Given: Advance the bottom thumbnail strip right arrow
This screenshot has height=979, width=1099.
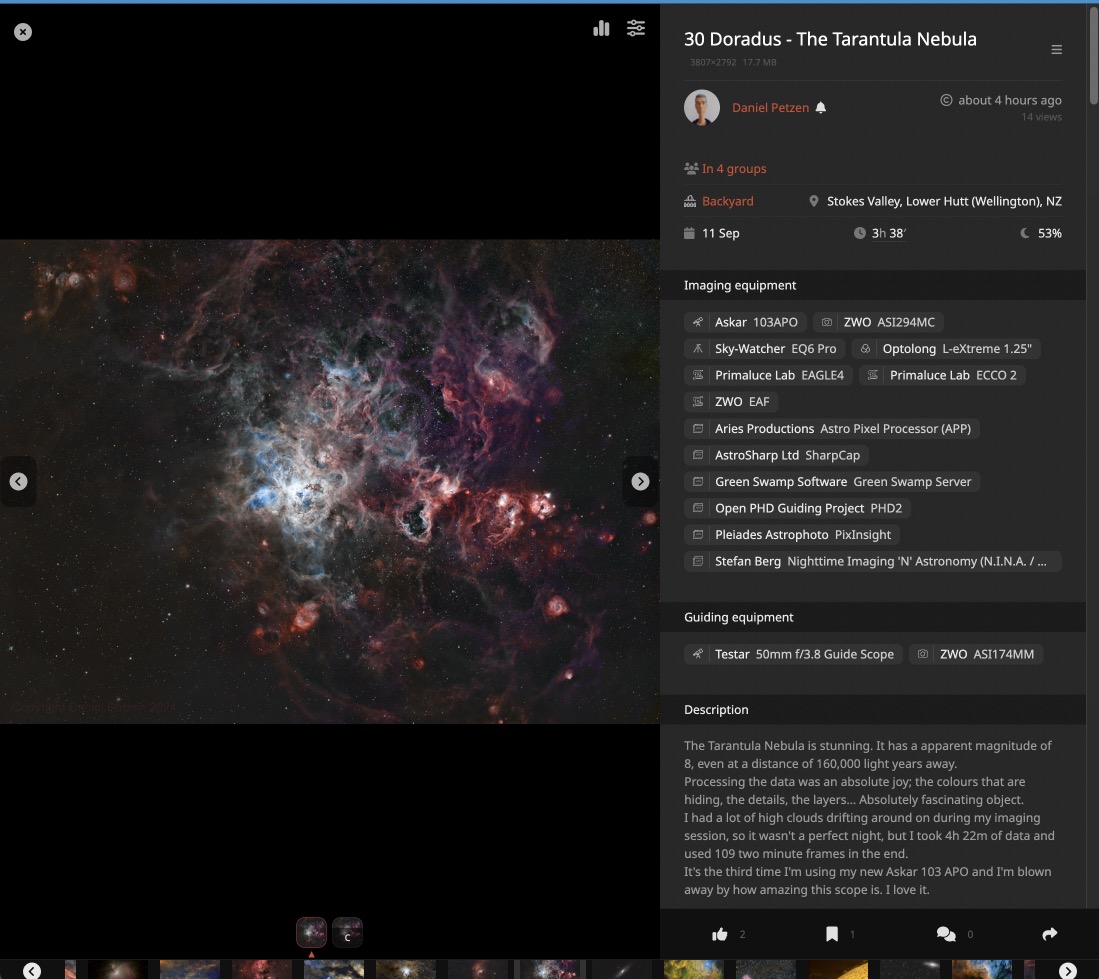Looking at the screenshot, I should [1067, 971].
